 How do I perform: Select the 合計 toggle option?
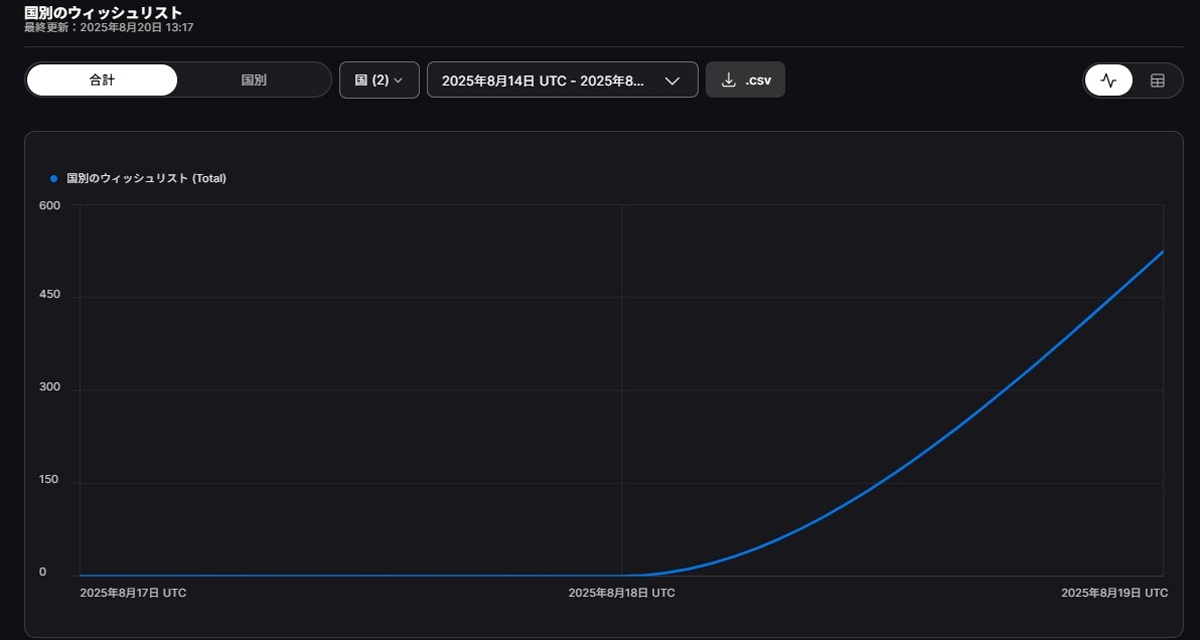coord(102,80)
